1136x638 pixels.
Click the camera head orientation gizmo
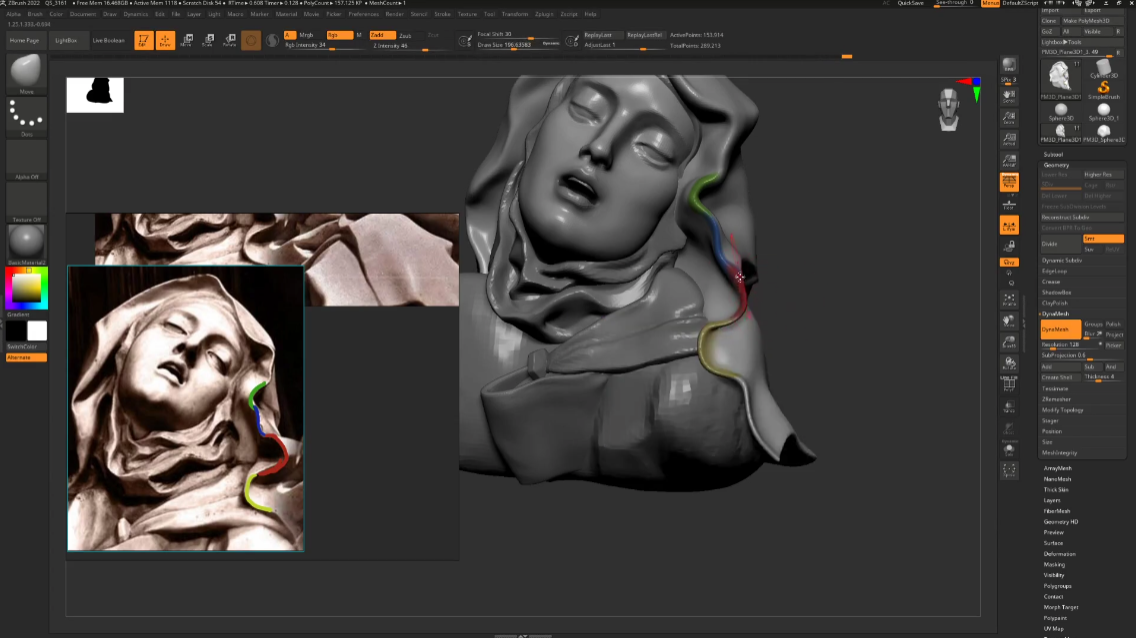948,109
